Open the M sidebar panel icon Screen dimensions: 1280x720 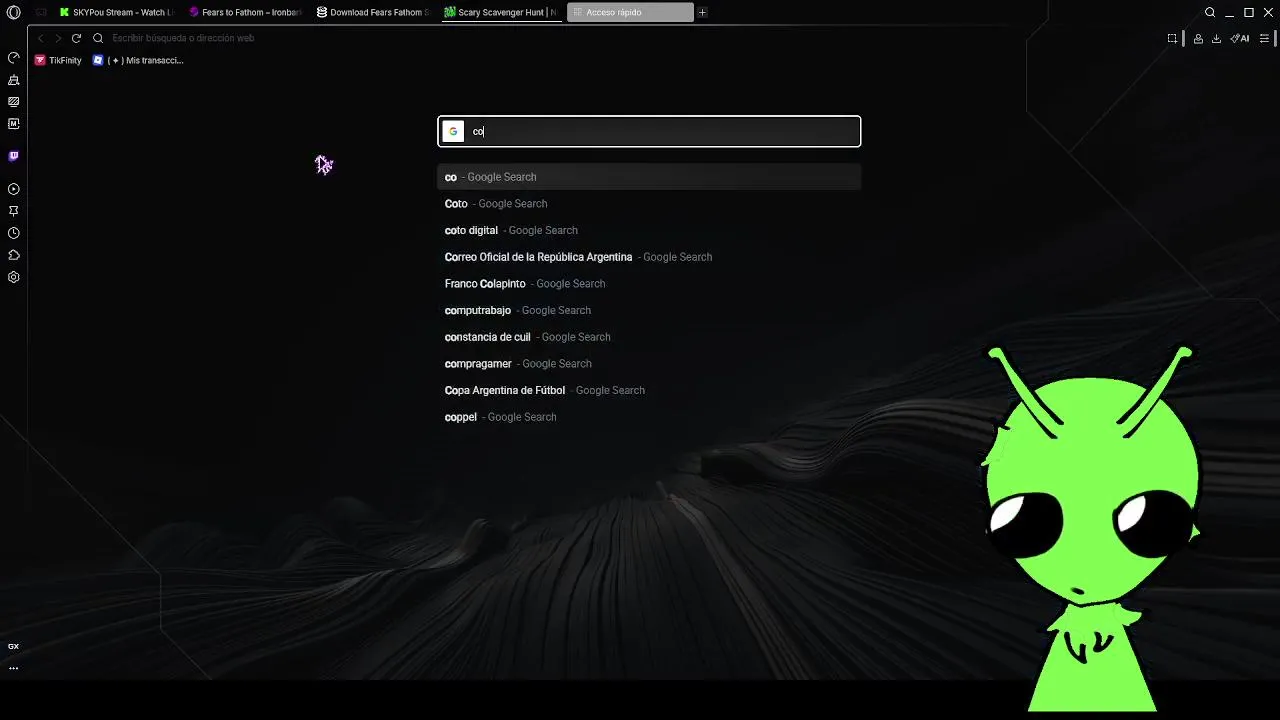pos(14,124)
